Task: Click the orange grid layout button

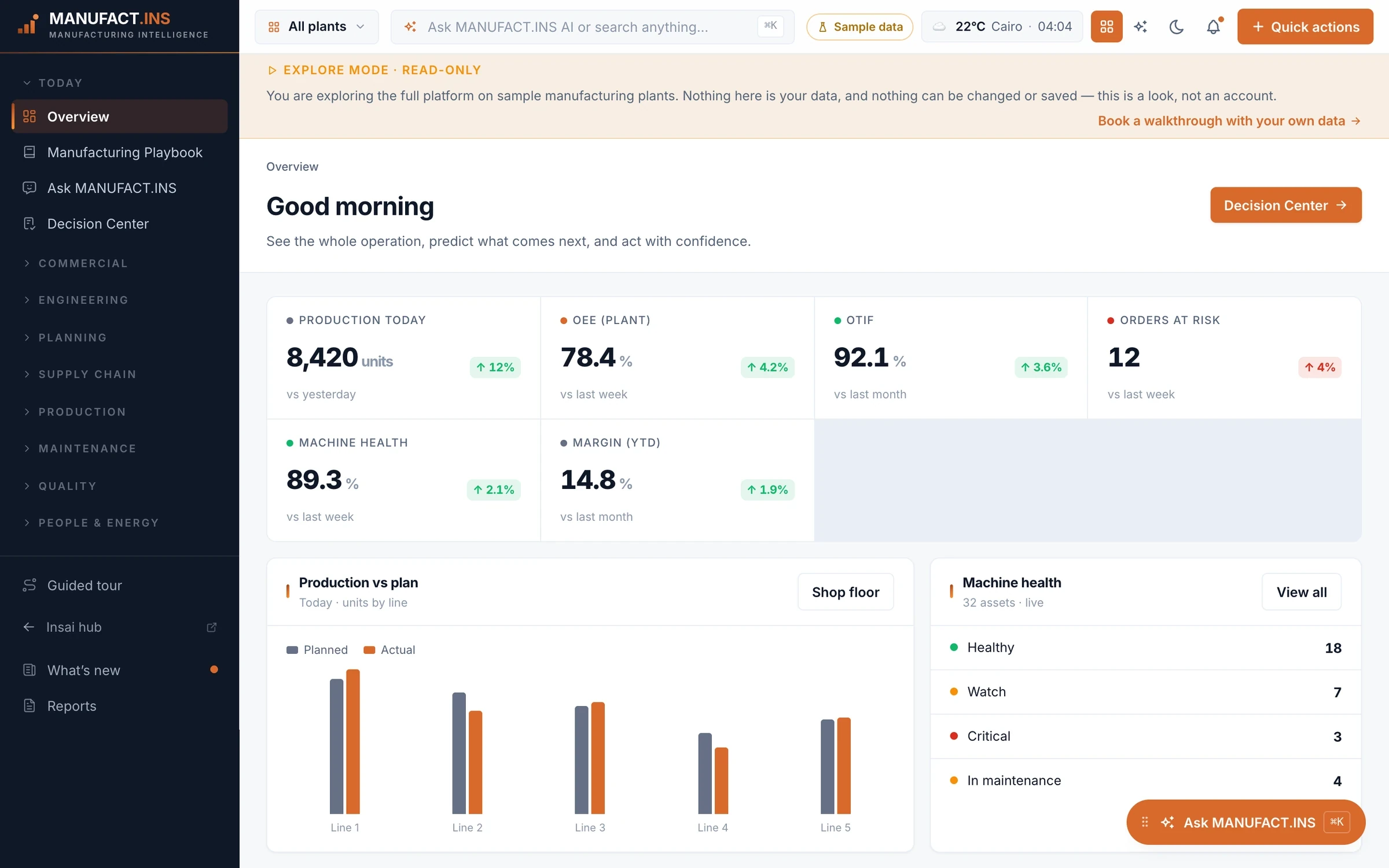Action: (x=1106, y=27)
